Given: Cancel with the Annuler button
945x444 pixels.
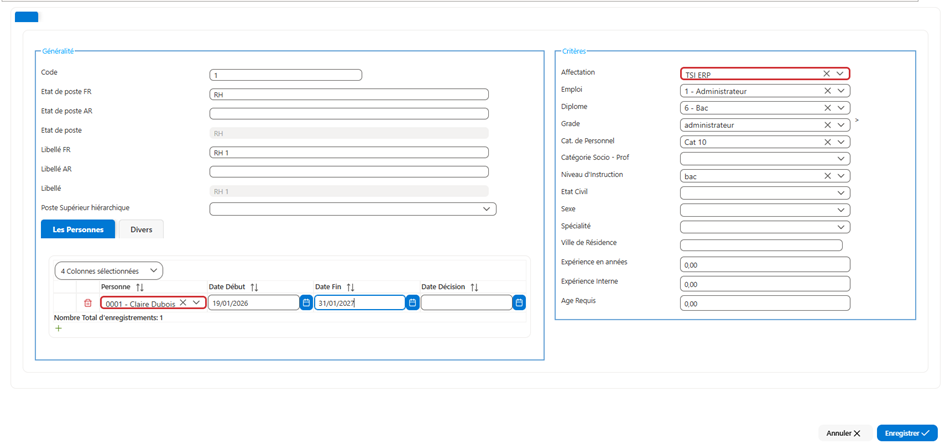Looking at the screenshot, I should point(843,433).
